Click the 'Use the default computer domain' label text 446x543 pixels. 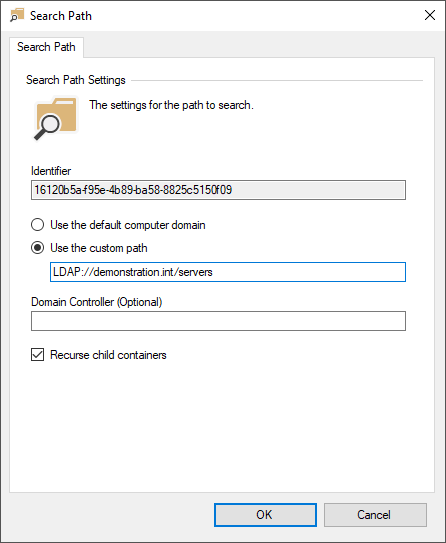point(128,225)
